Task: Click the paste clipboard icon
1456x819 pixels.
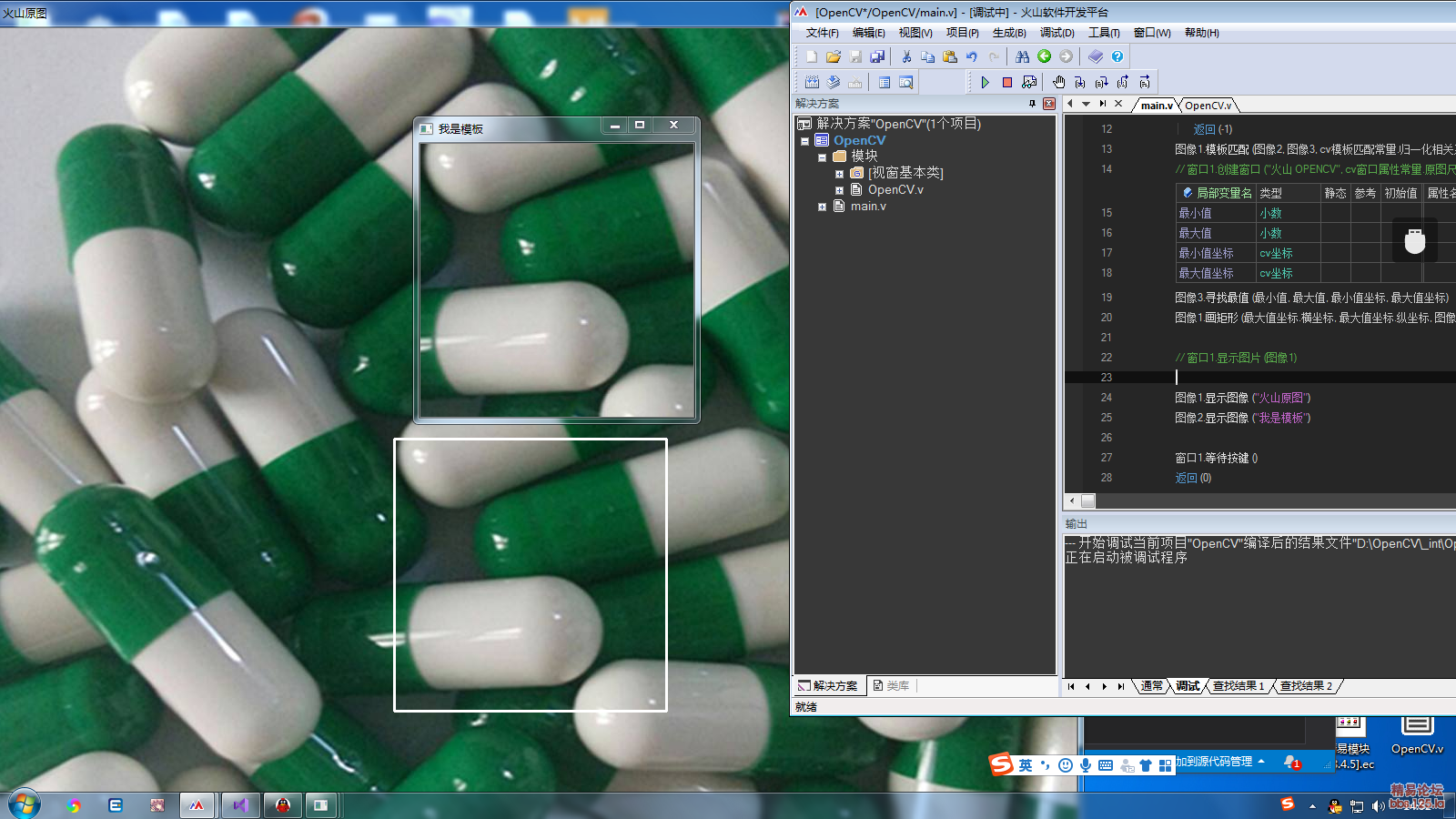Action: point(950,56)
